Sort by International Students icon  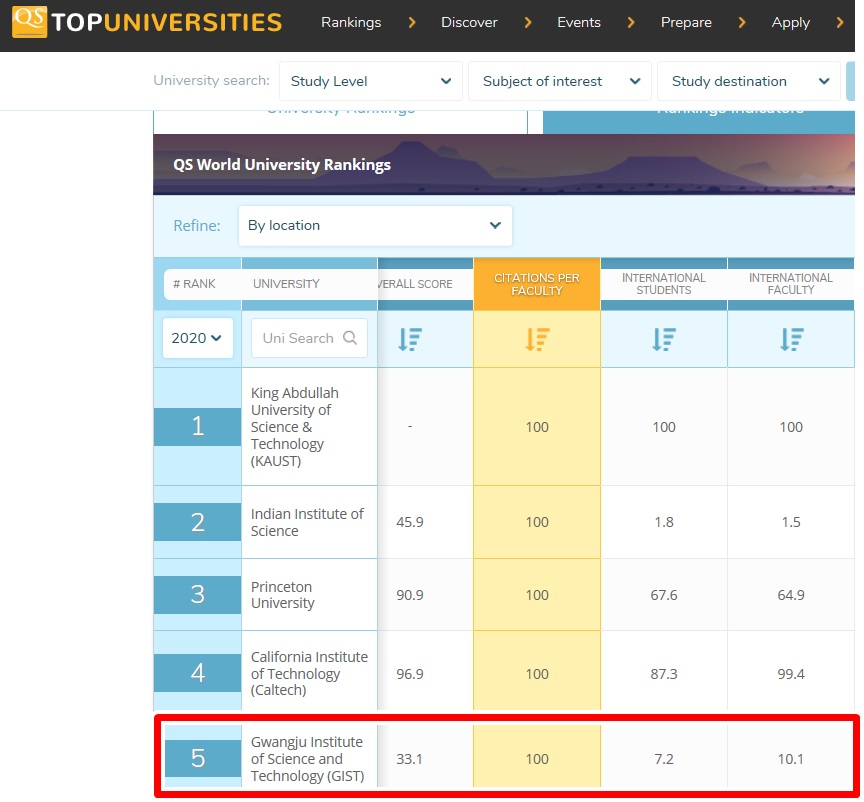pyautogui.click(x=664, y=339)
